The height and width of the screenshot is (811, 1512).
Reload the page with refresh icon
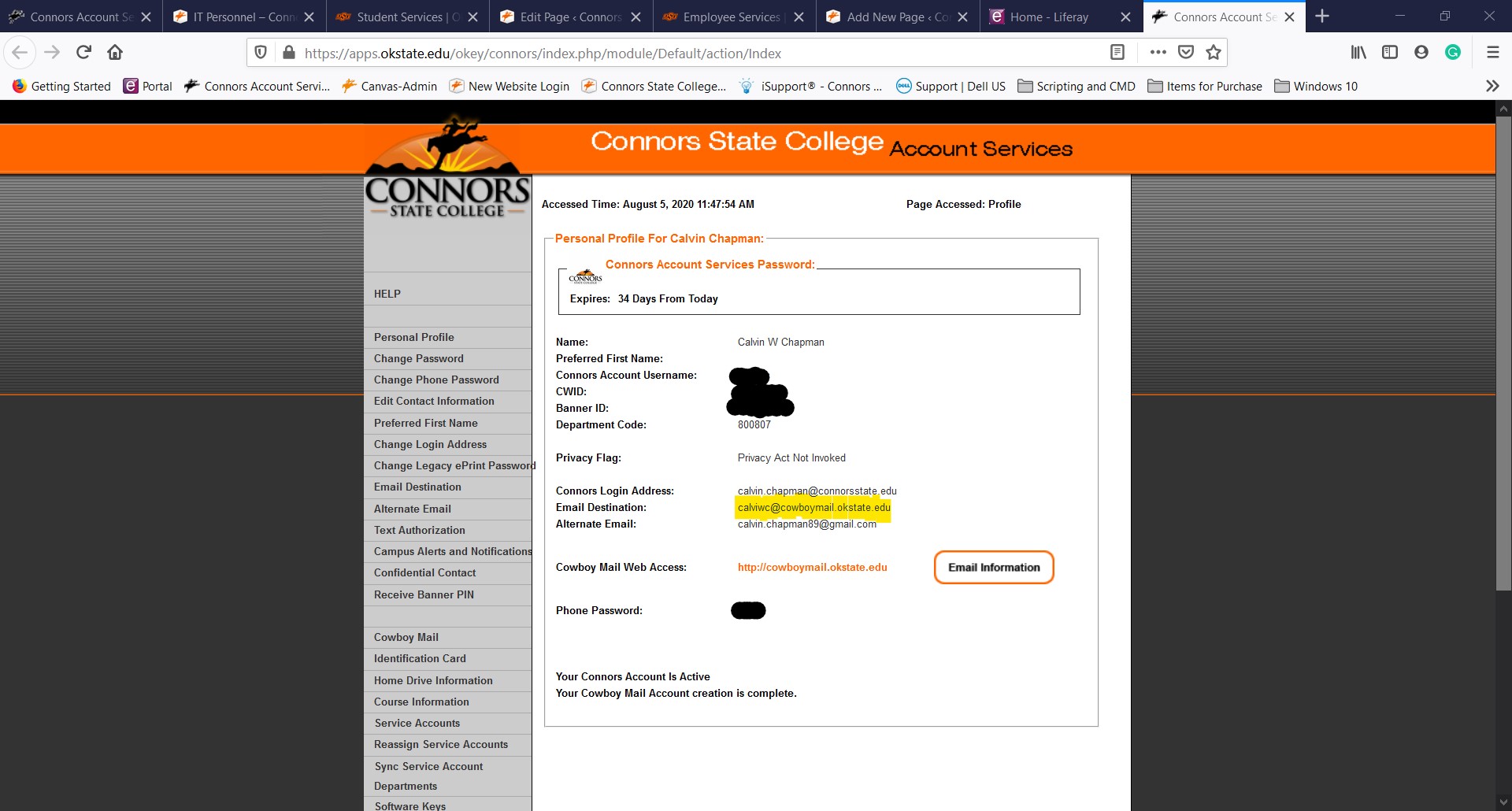coord(83,52)
